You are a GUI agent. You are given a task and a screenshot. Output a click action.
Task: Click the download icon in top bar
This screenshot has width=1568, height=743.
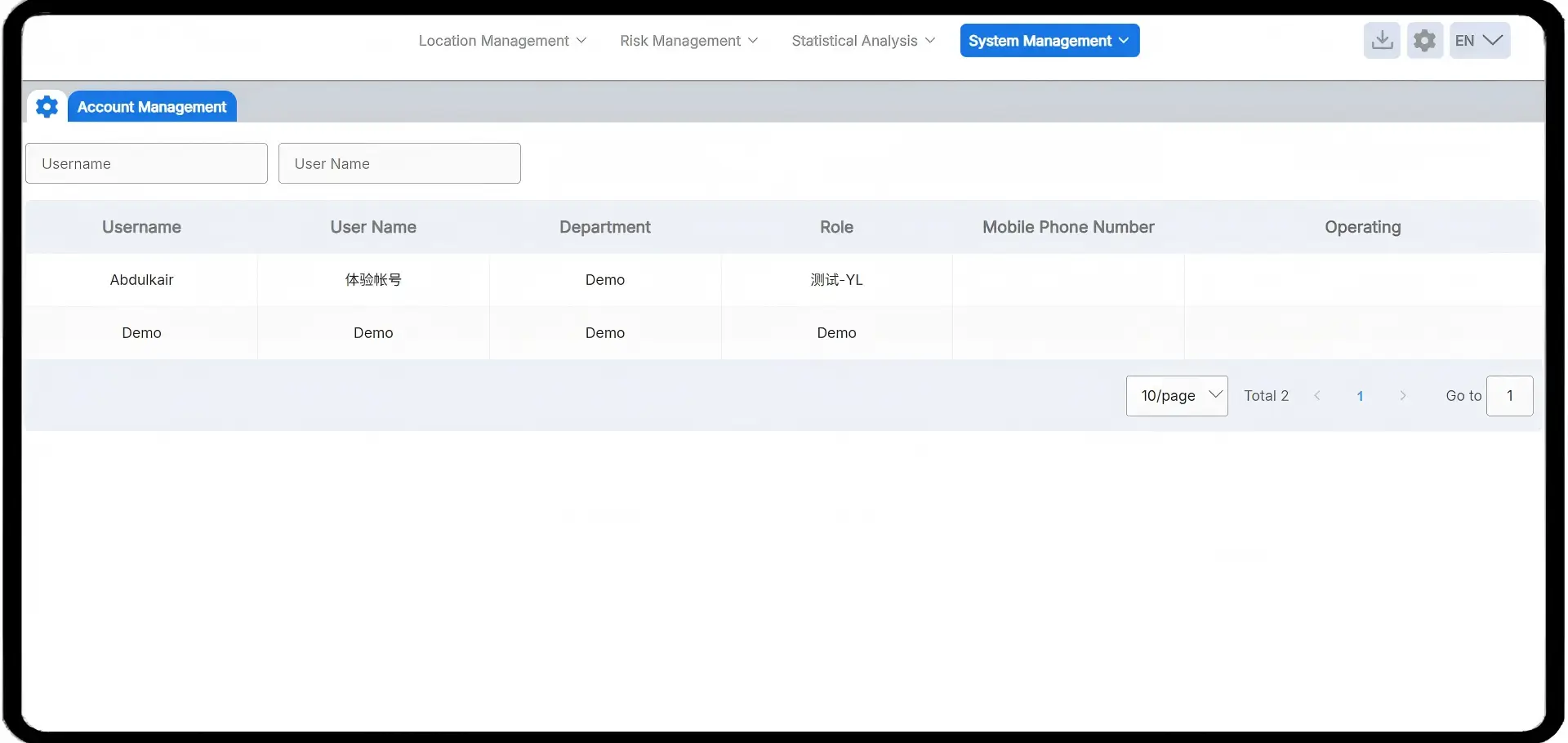1382,41
